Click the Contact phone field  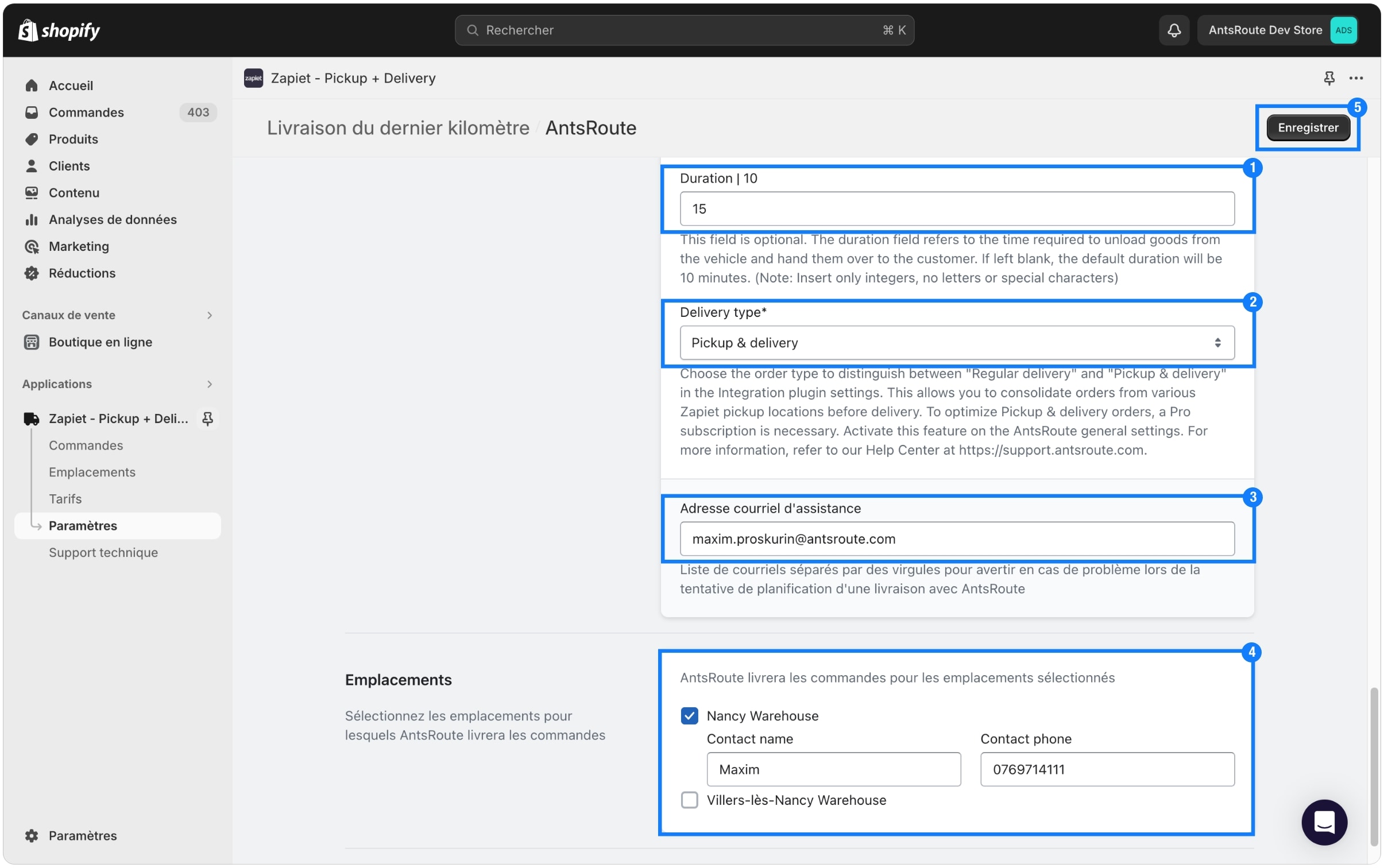pyautogui.click(x=1107, y=769)
